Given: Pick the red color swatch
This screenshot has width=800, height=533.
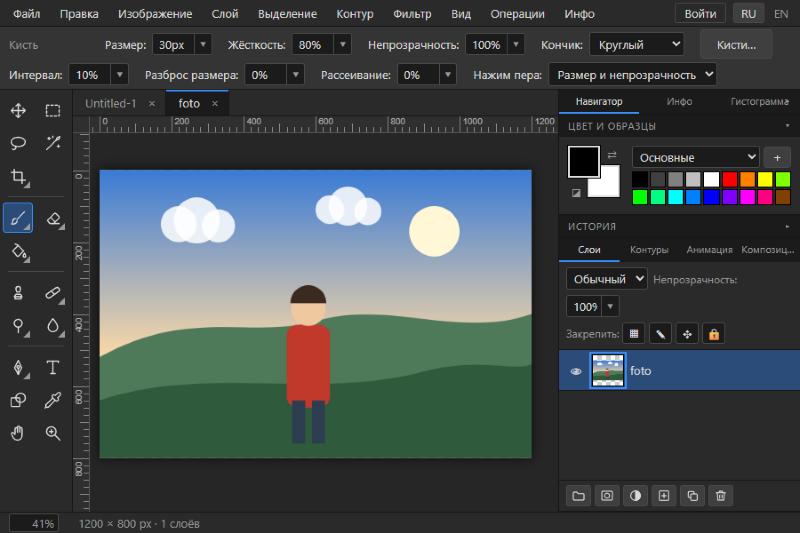Looking at the screenshot, I should click(x=730, y=179).
